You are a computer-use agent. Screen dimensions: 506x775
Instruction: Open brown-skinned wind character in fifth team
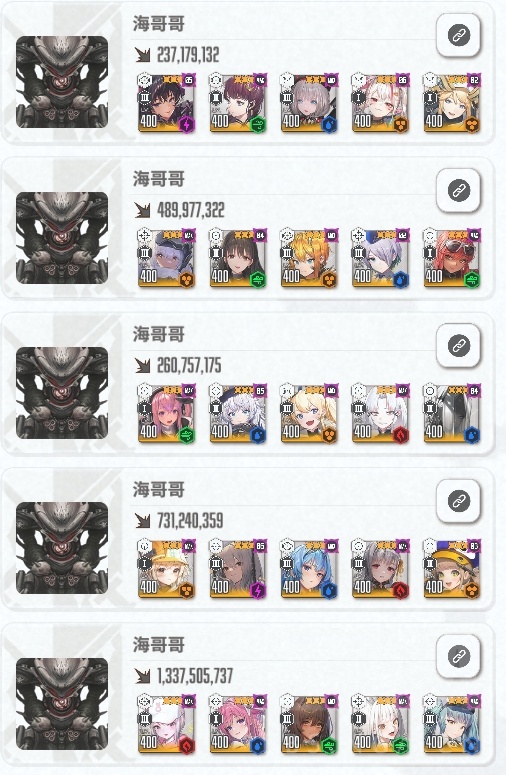[x=309, y=724]
